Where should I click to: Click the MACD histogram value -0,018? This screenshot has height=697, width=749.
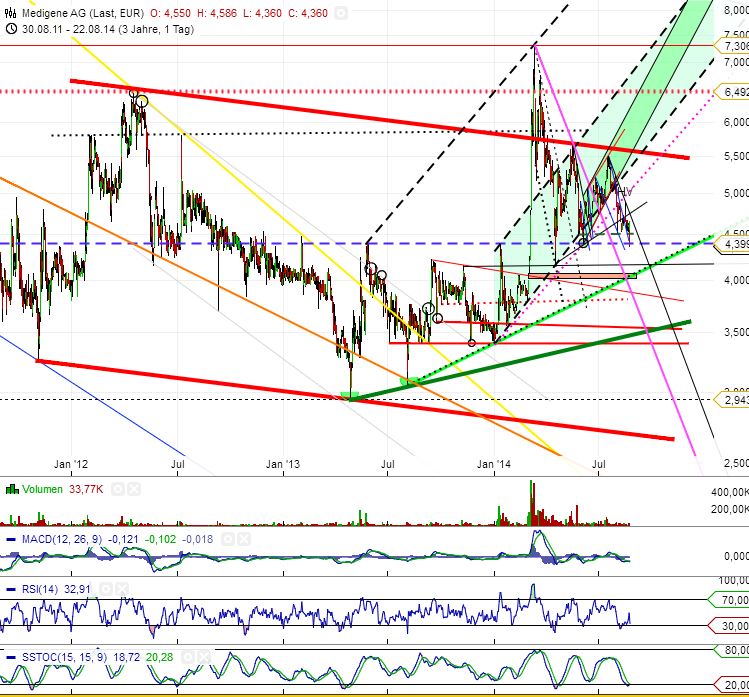point(198,539)
